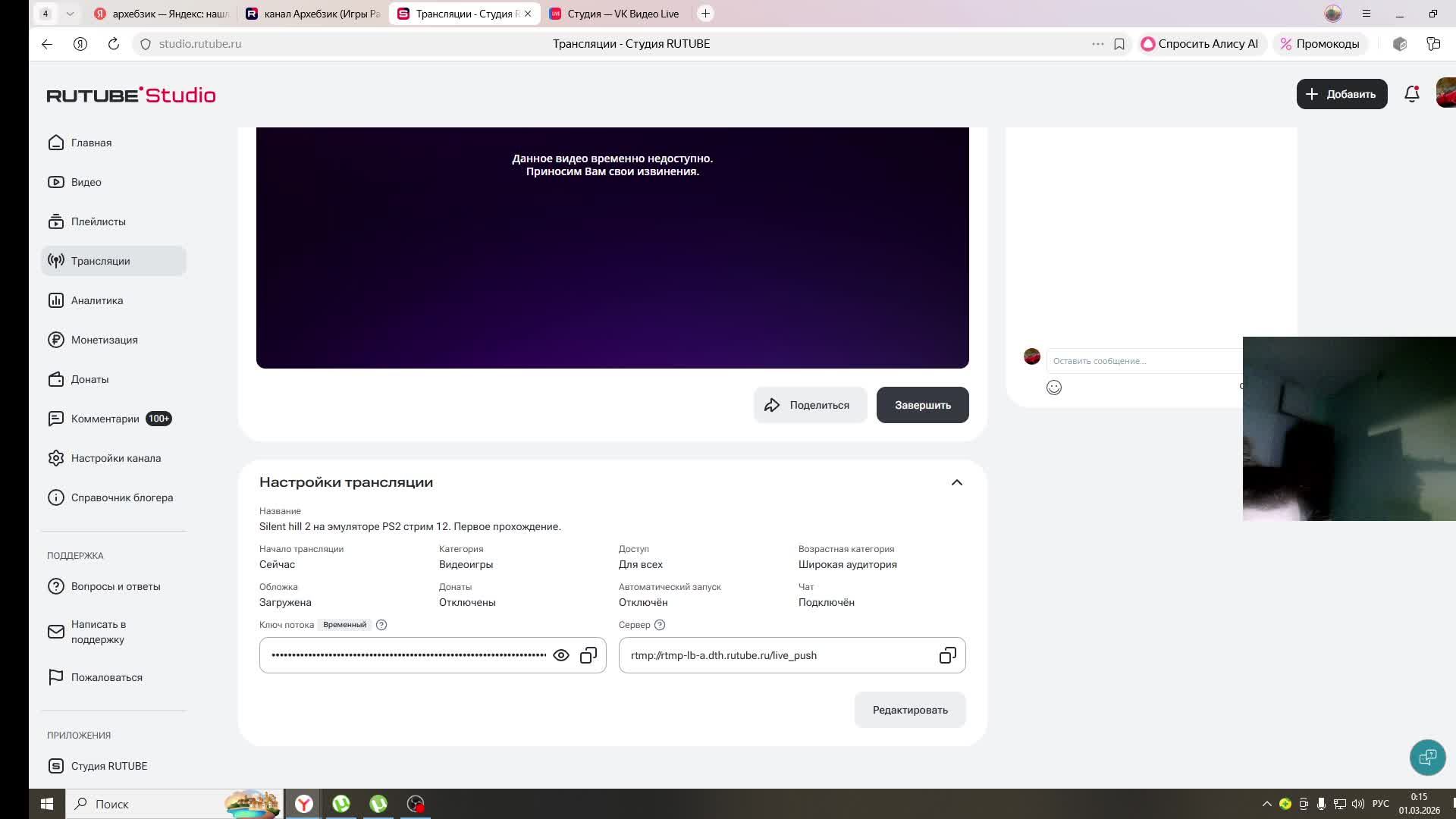Screen dimensions: 1456x819
Task: Expand the browser tab list arrow
Action: point(70,14)
